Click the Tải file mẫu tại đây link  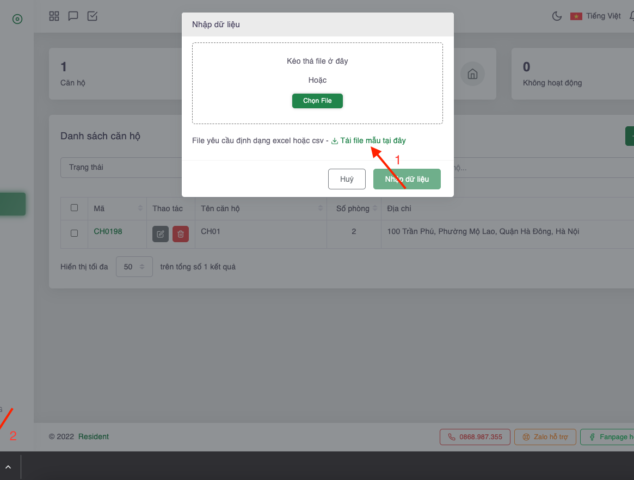click(x=372, y=141)
